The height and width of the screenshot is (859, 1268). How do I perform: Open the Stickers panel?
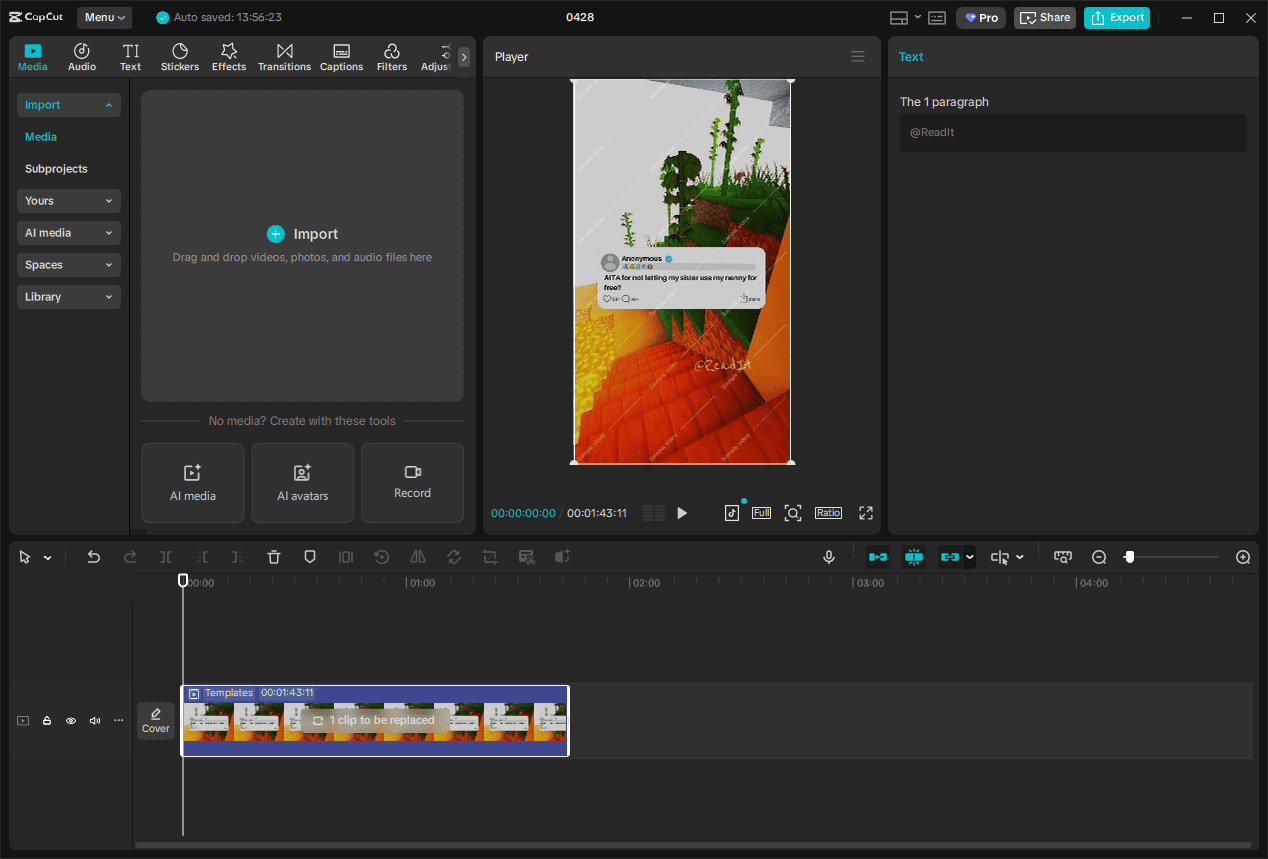180,56
